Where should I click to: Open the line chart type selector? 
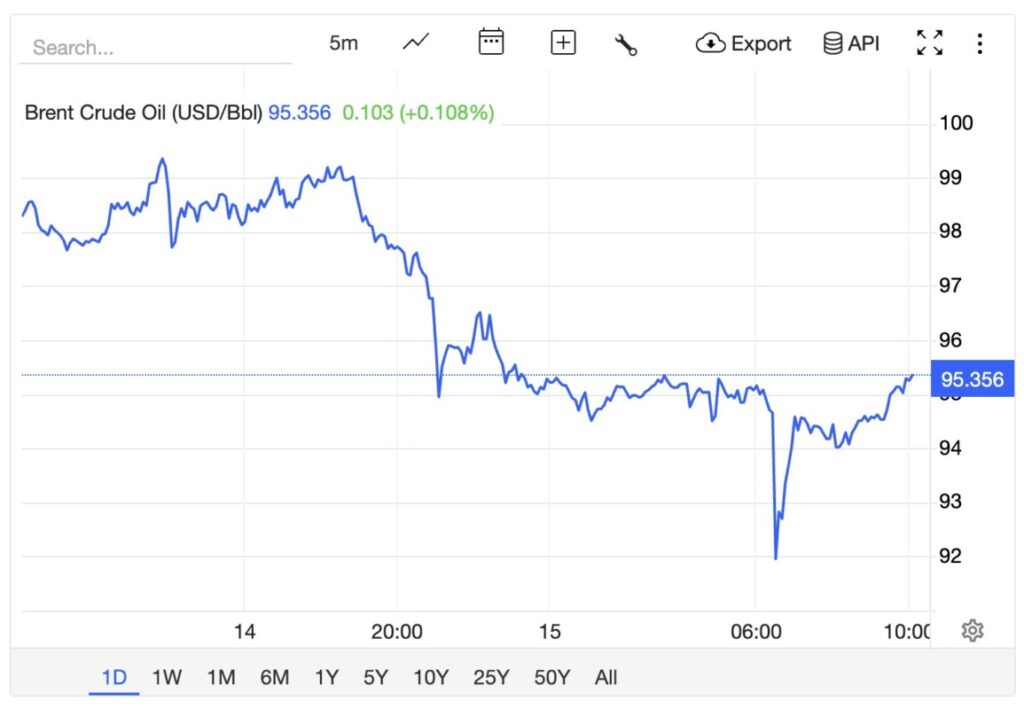pyautogui.click(x=416, y=43)
